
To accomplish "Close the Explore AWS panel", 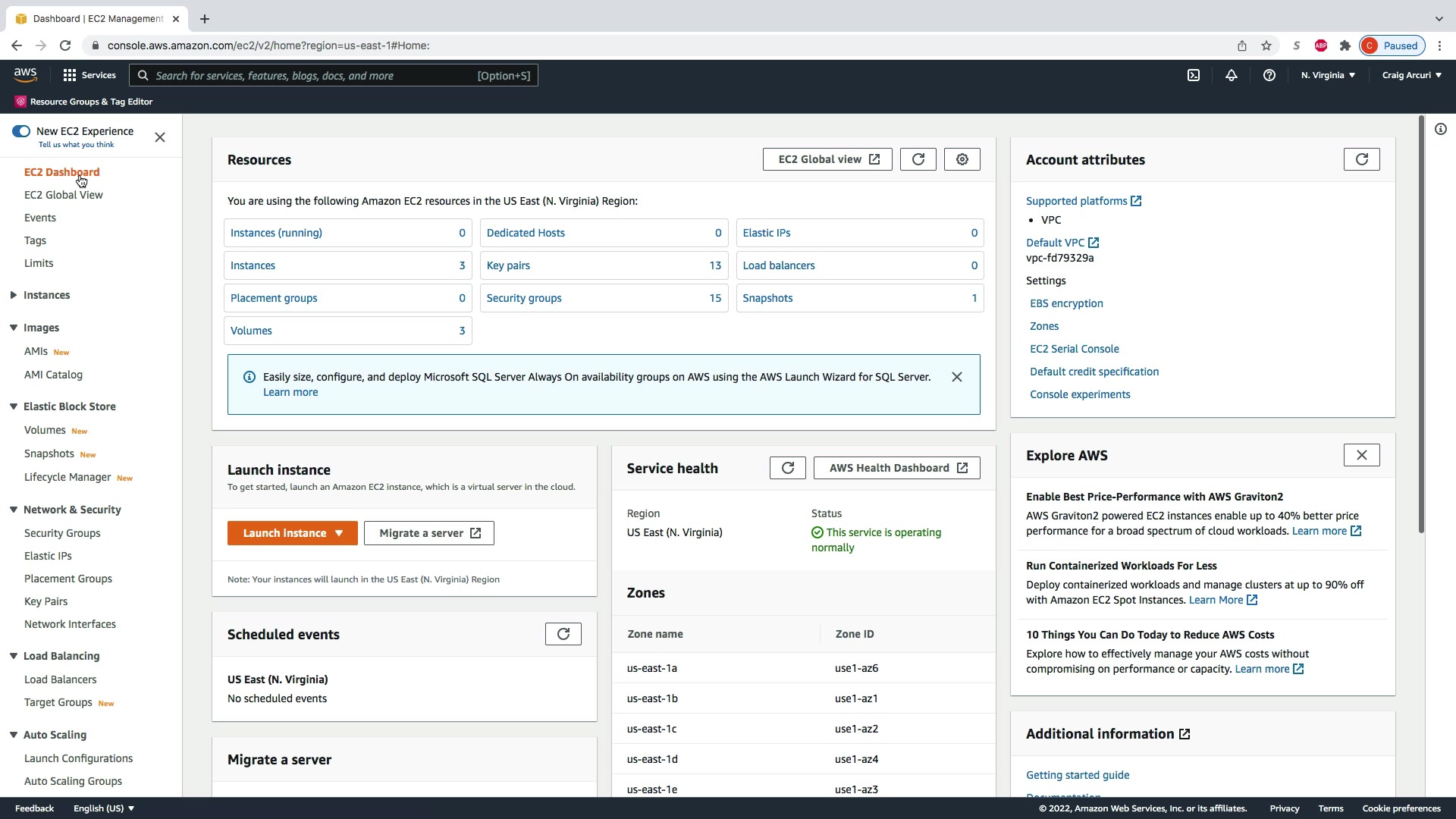I will tap(1361, 455).
